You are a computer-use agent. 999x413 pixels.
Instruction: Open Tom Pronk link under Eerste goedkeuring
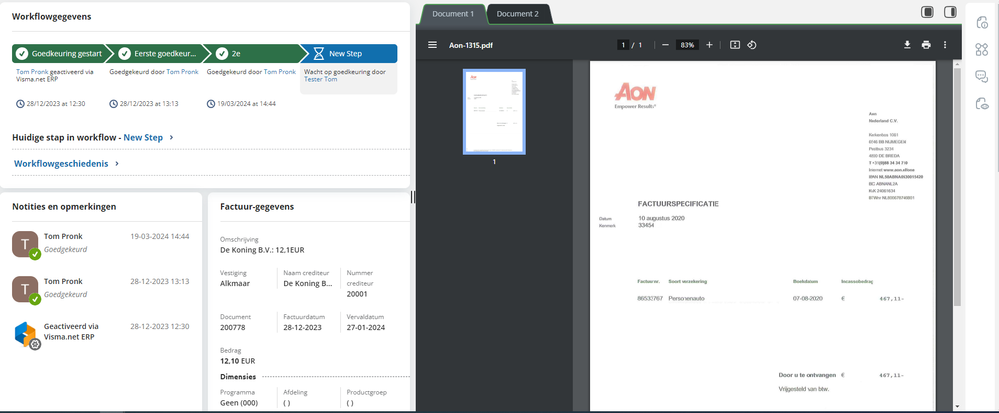click(182, 72)
